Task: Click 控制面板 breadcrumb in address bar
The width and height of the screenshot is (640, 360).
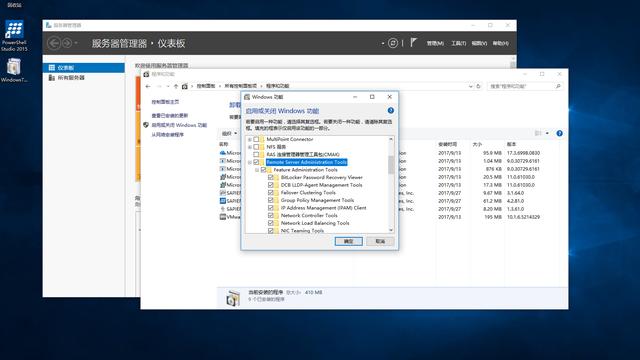Action: 206,86
